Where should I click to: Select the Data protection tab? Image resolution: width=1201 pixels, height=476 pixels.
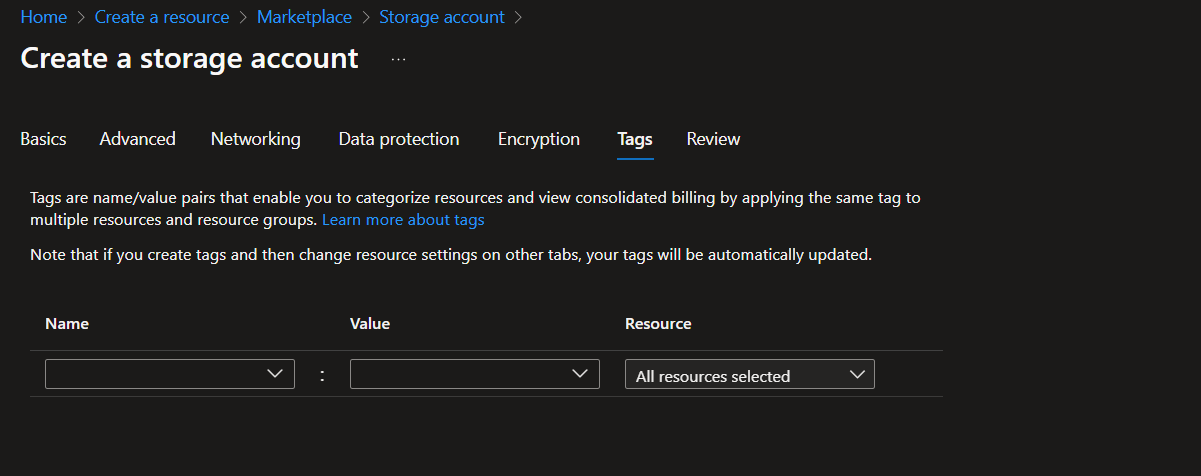pos(399,139)
